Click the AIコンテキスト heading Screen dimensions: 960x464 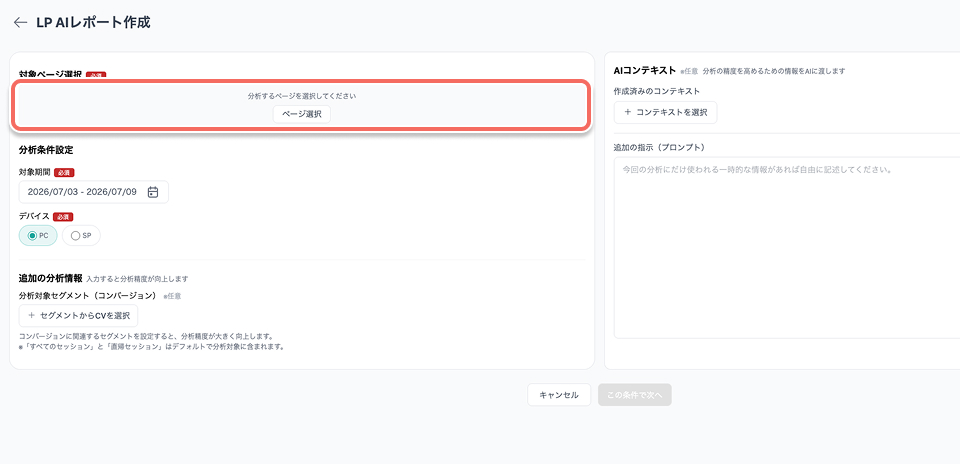coord(645,70)
